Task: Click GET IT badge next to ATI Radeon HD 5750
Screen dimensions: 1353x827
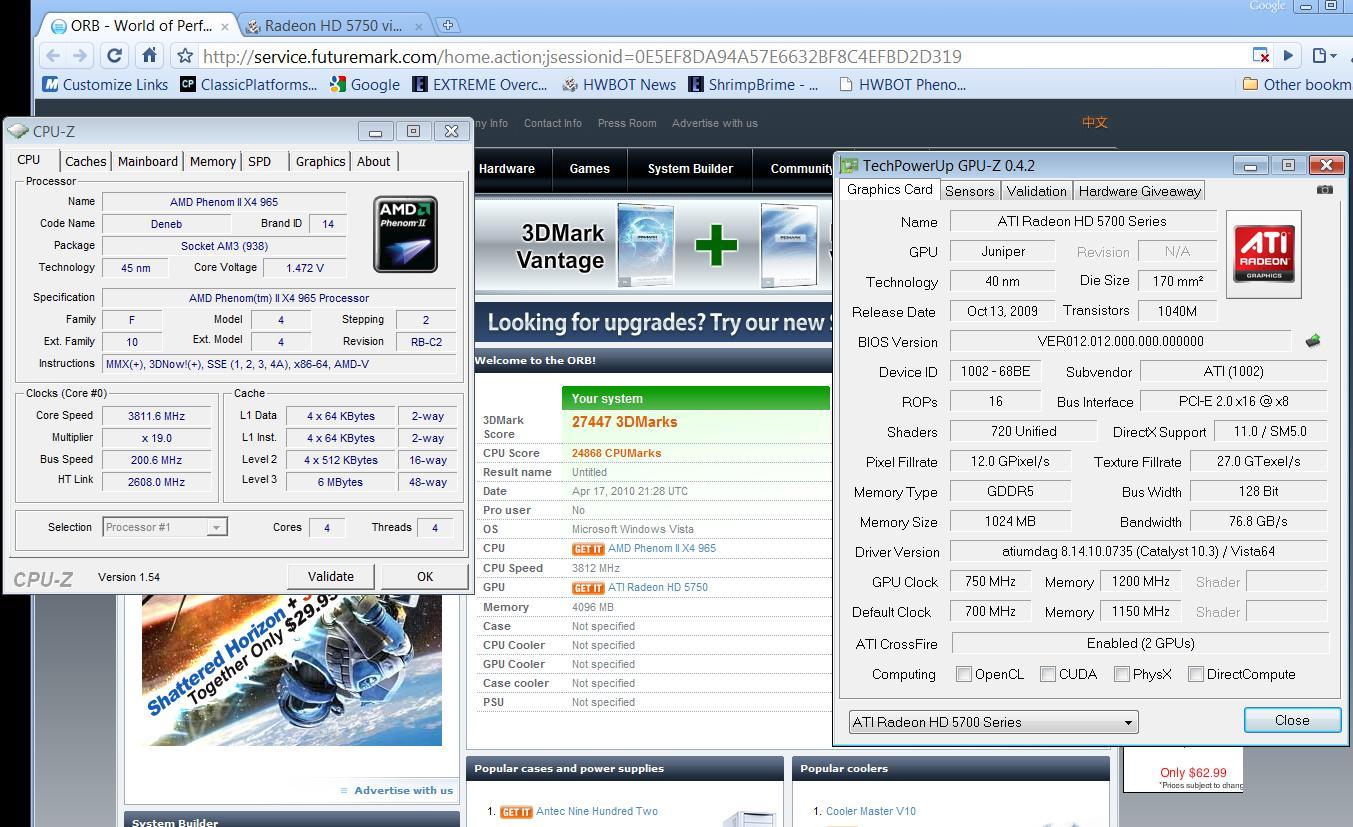Action: pos(588,588)
